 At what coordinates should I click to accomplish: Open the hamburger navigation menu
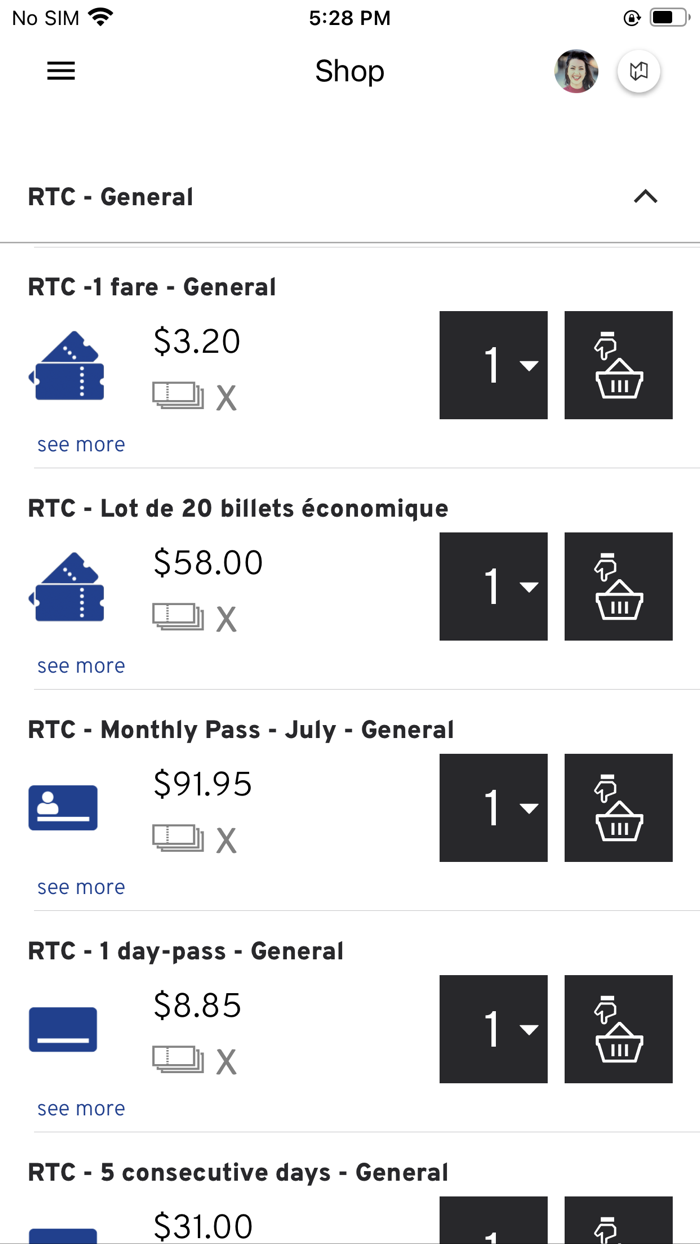click(x=61, y=71)
